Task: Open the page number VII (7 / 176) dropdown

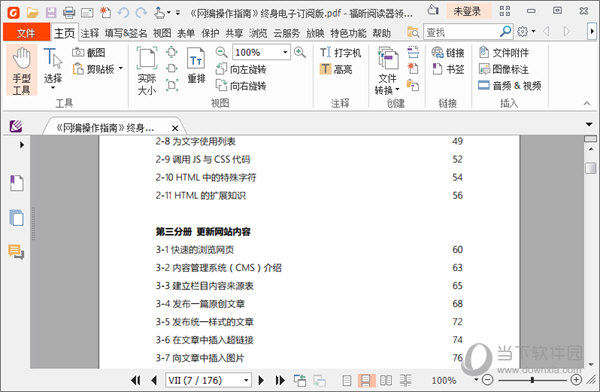Action: (x=246, y=380)
